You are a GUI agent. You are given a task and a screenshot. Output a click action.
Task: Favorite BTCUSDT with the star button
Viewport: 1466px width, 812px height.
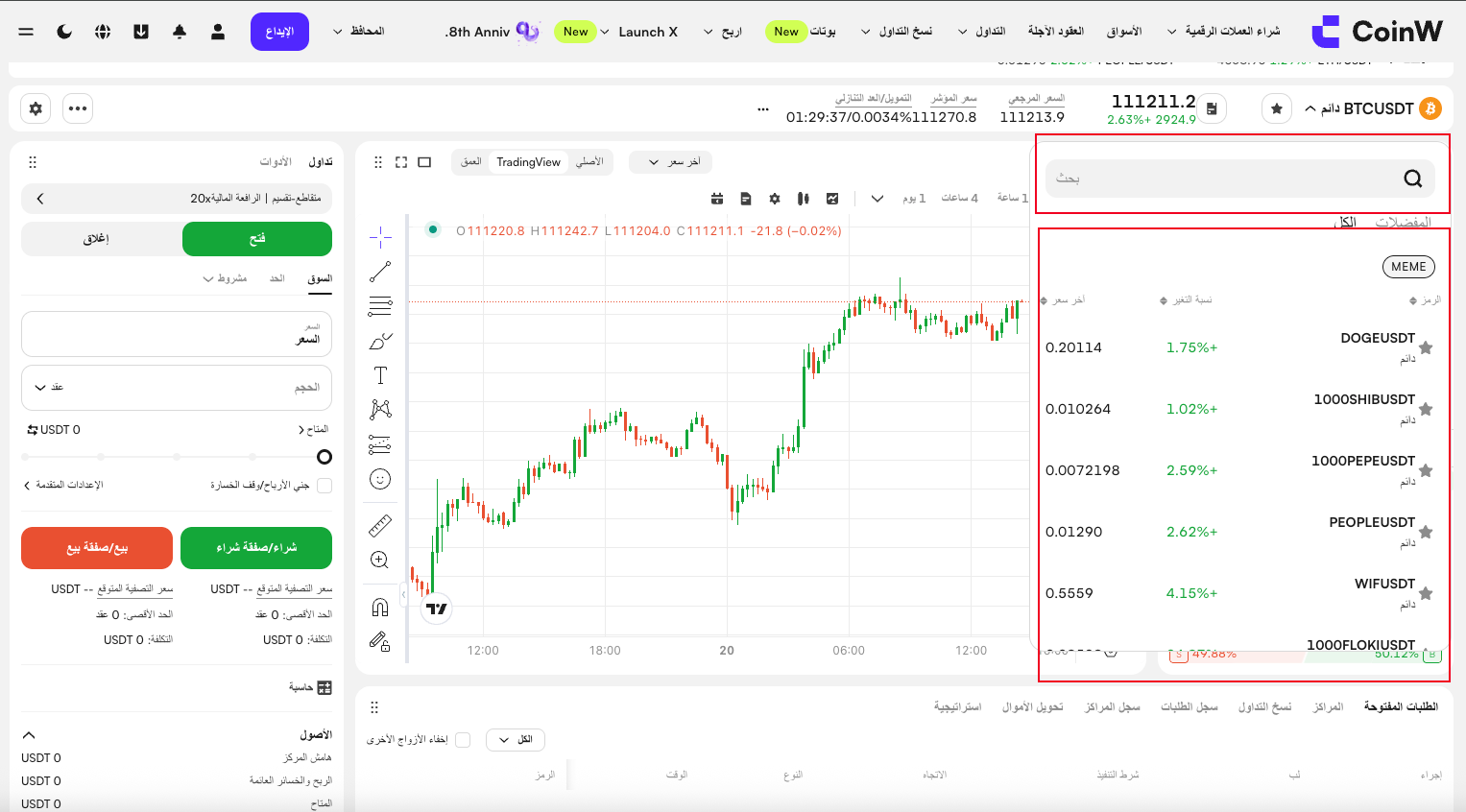(x=1276, y=108)
